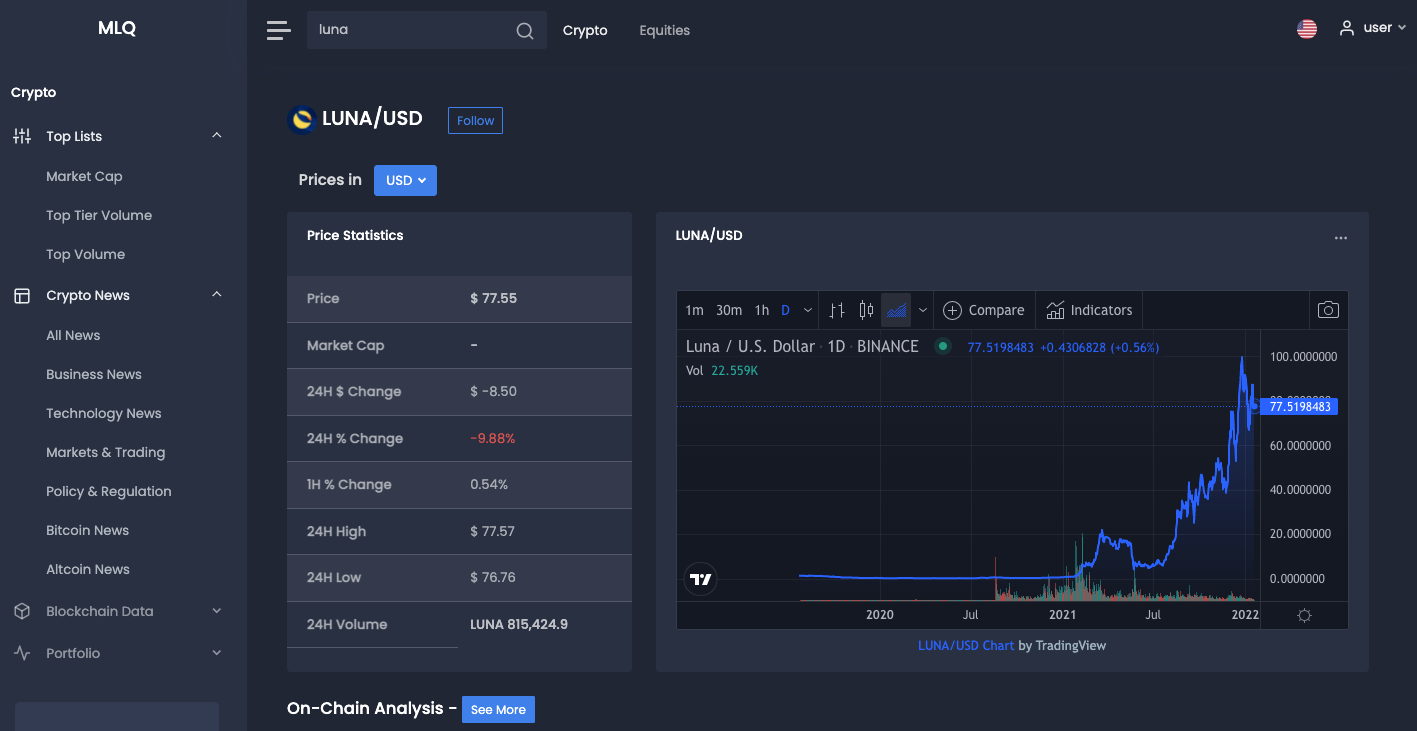Click the user profile icon
The height and width of the screenshot is (731, 1417).
pos(1347,28)
